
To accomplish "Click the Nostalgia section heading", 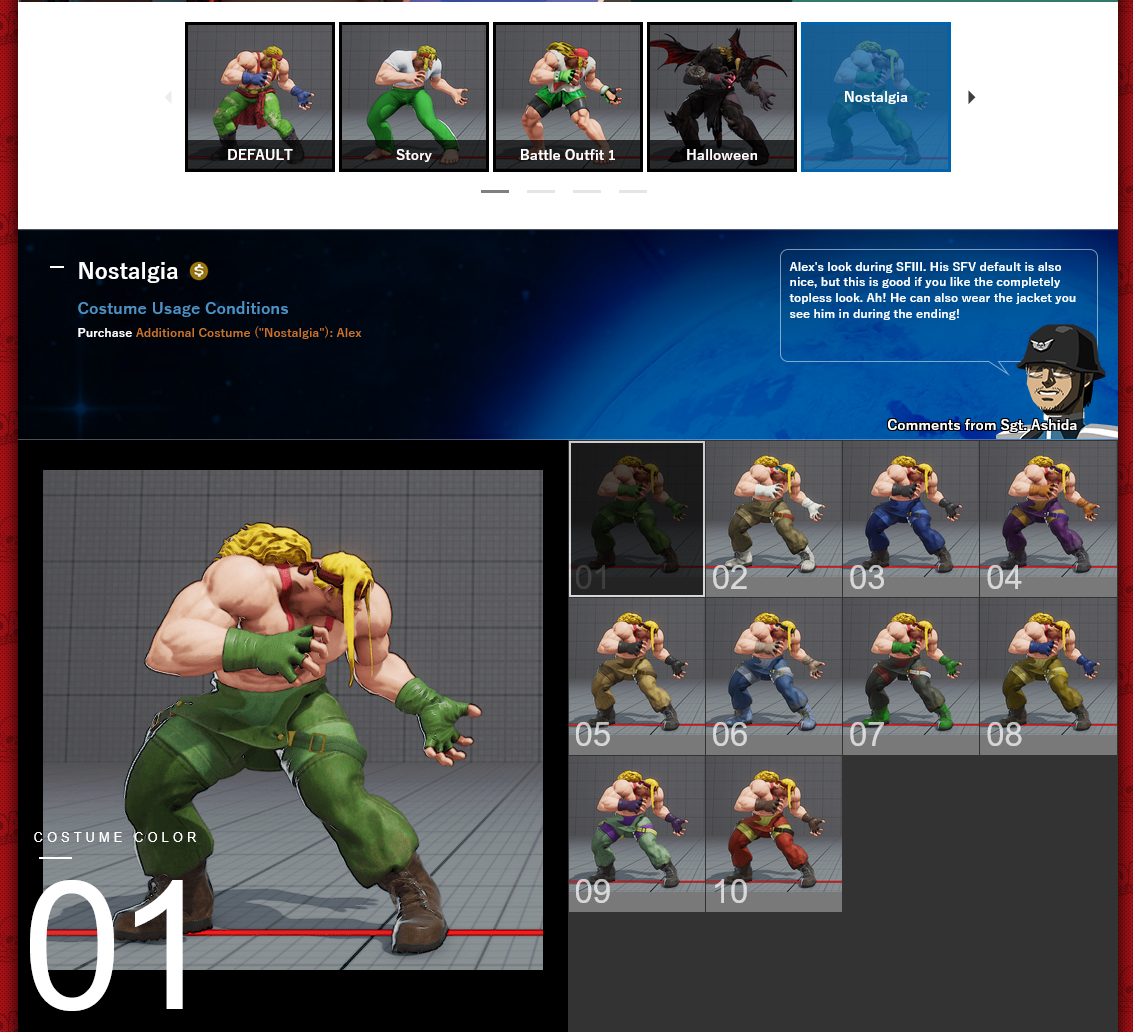I will 128,271.
